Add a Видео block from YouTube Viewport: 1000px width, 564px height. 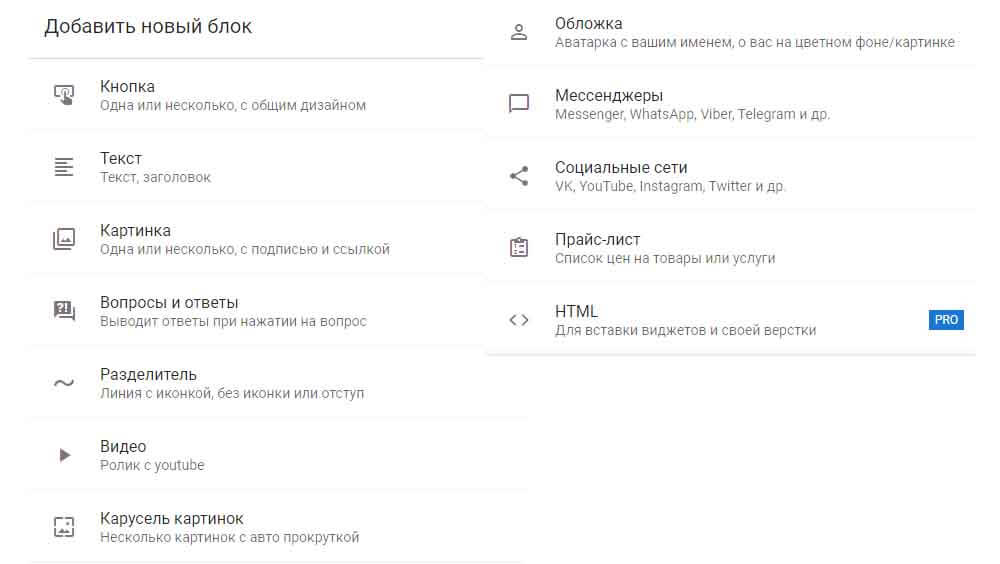pyautogui.click(x=123, y=447)
